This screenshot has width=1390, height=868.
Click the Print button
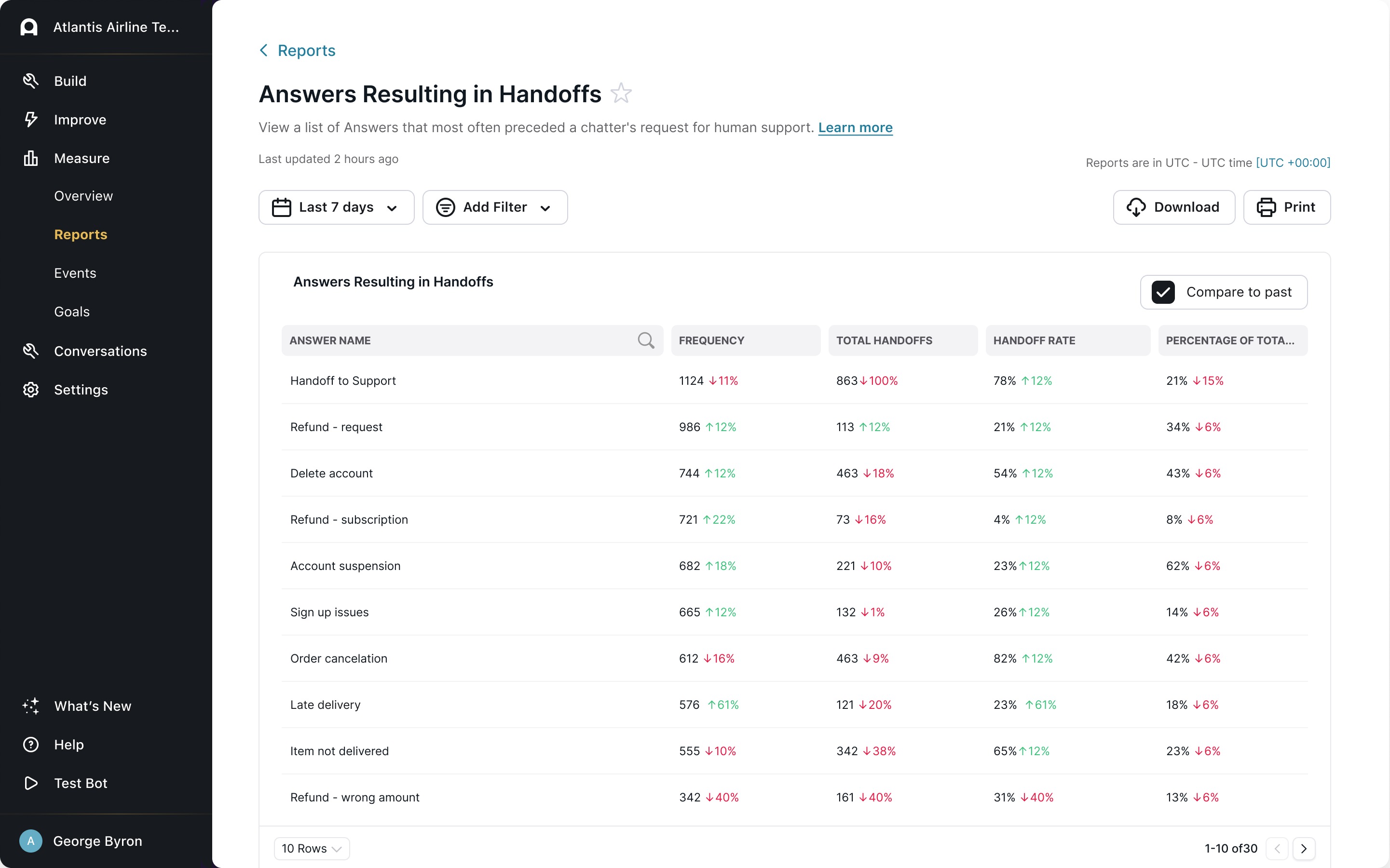pyautogui.click(x=1286, y=207)
